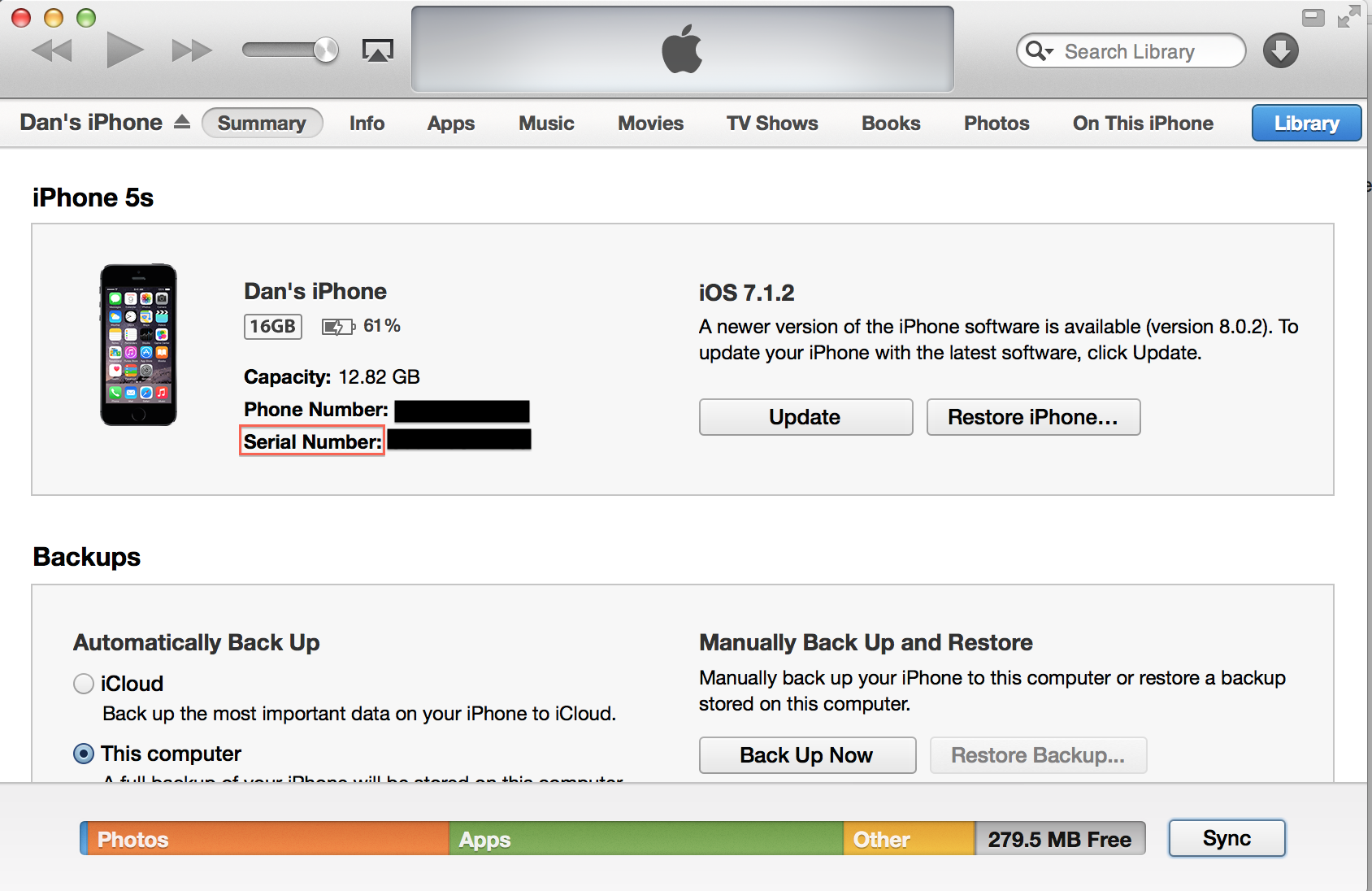Click the Photos storage segment

point(265,838)
